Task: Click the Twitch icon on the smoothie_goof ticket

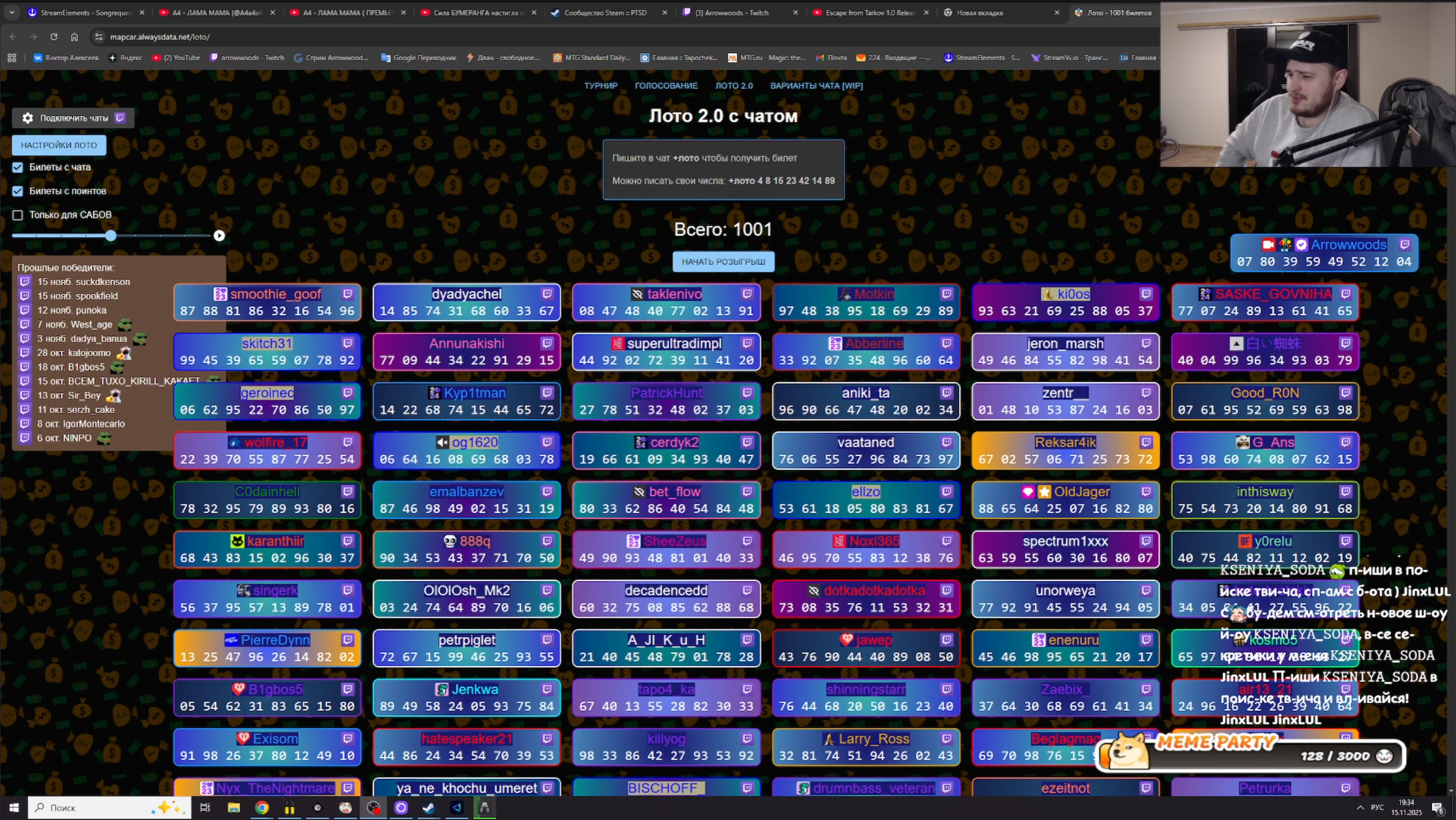Action: click(347, 294)
